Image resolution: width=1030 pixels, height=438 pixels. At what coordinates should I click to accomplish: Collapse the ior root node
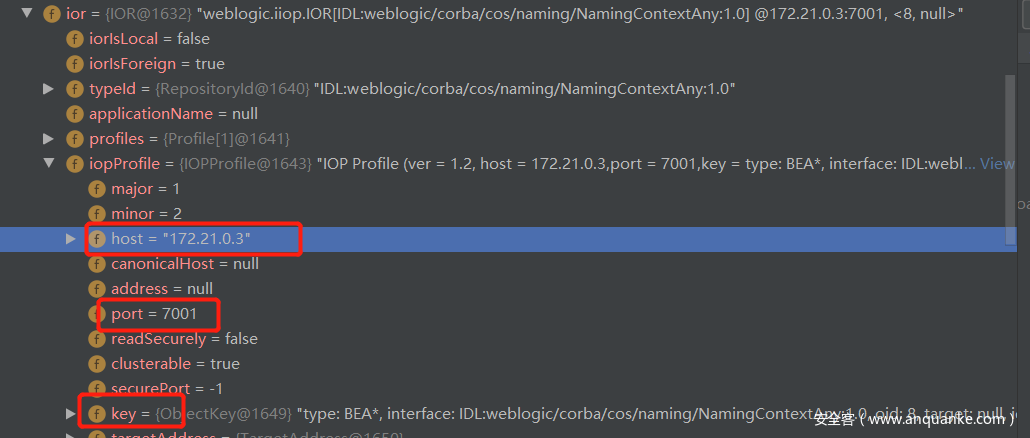point(27,14)
